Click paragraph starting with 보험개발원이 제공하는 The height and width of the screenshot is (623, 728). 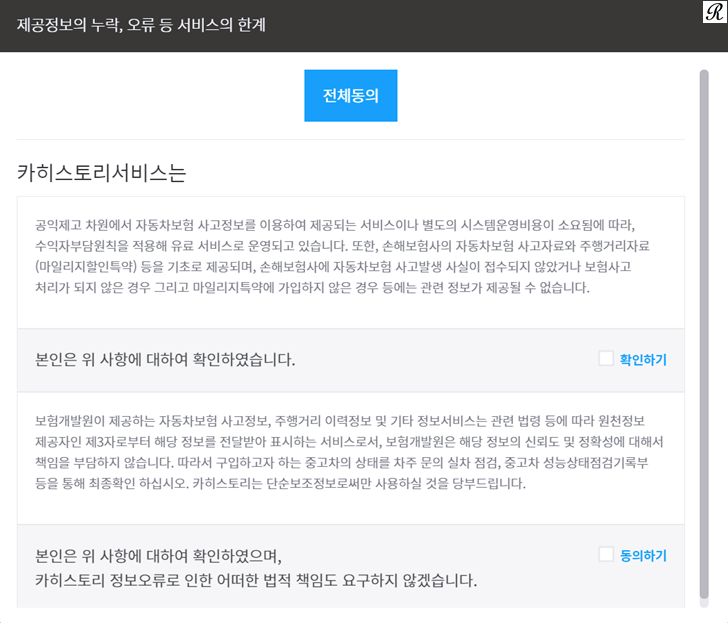(349, 452)
